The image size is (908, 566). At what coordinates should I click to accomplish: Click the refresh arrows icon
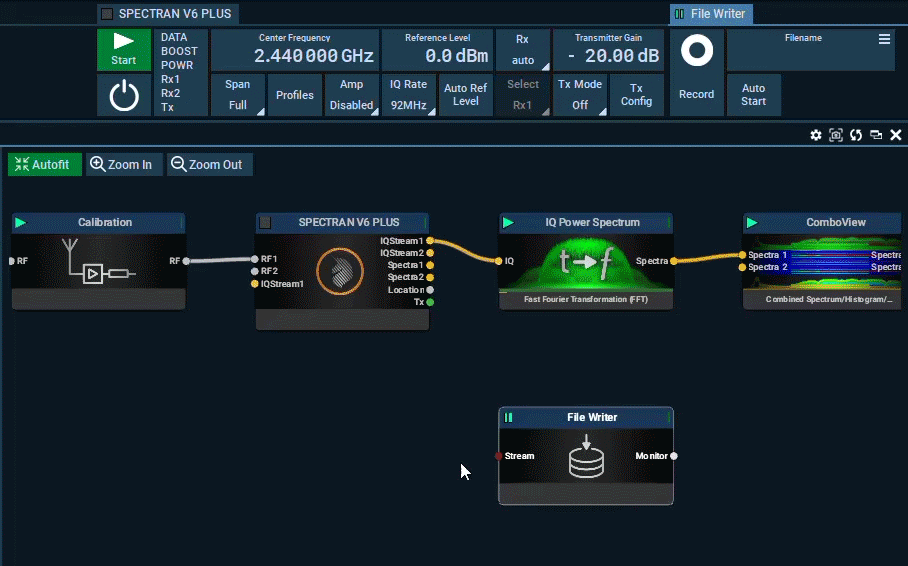(856, 135)
